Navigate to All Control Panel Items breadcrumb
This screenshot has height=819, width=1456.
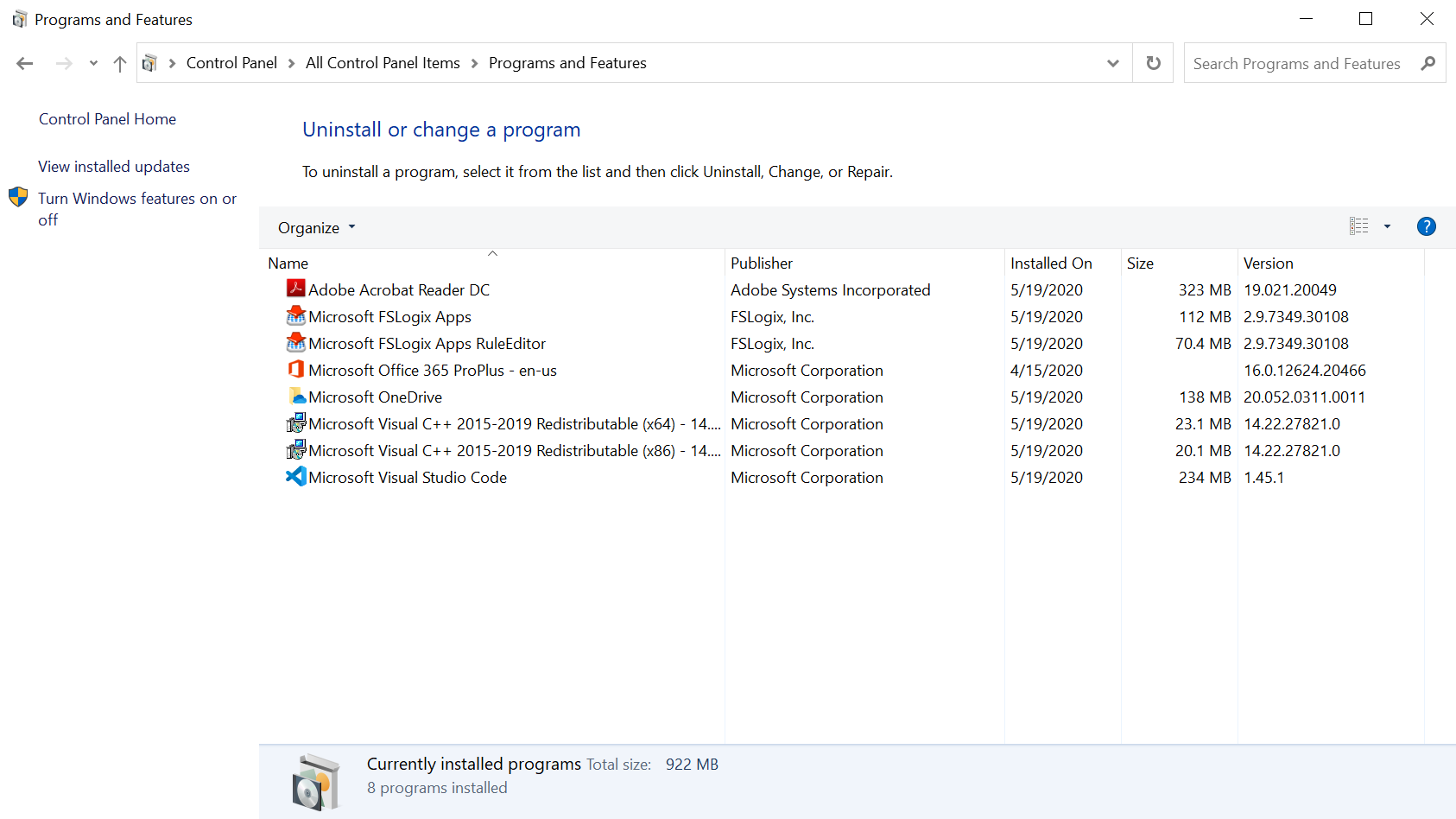coord(383,63)
